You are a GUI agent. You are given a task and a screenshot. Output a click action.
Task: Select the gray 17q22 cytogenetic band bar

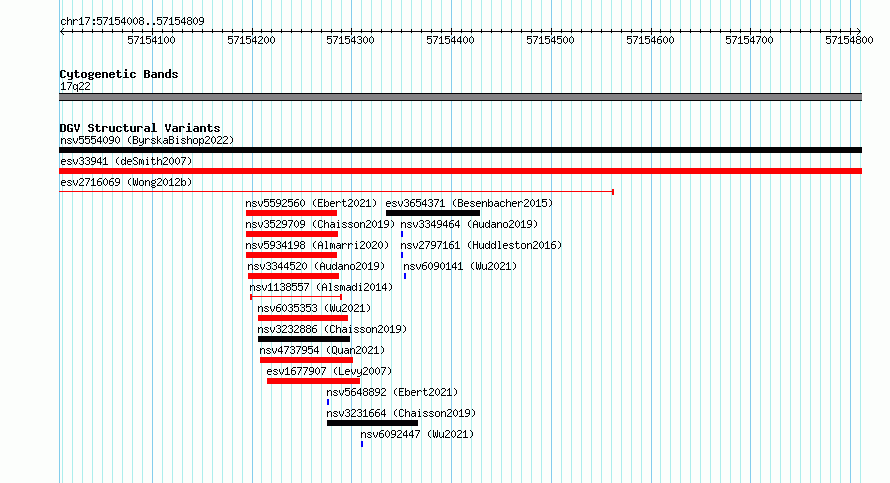pos(460,97)
